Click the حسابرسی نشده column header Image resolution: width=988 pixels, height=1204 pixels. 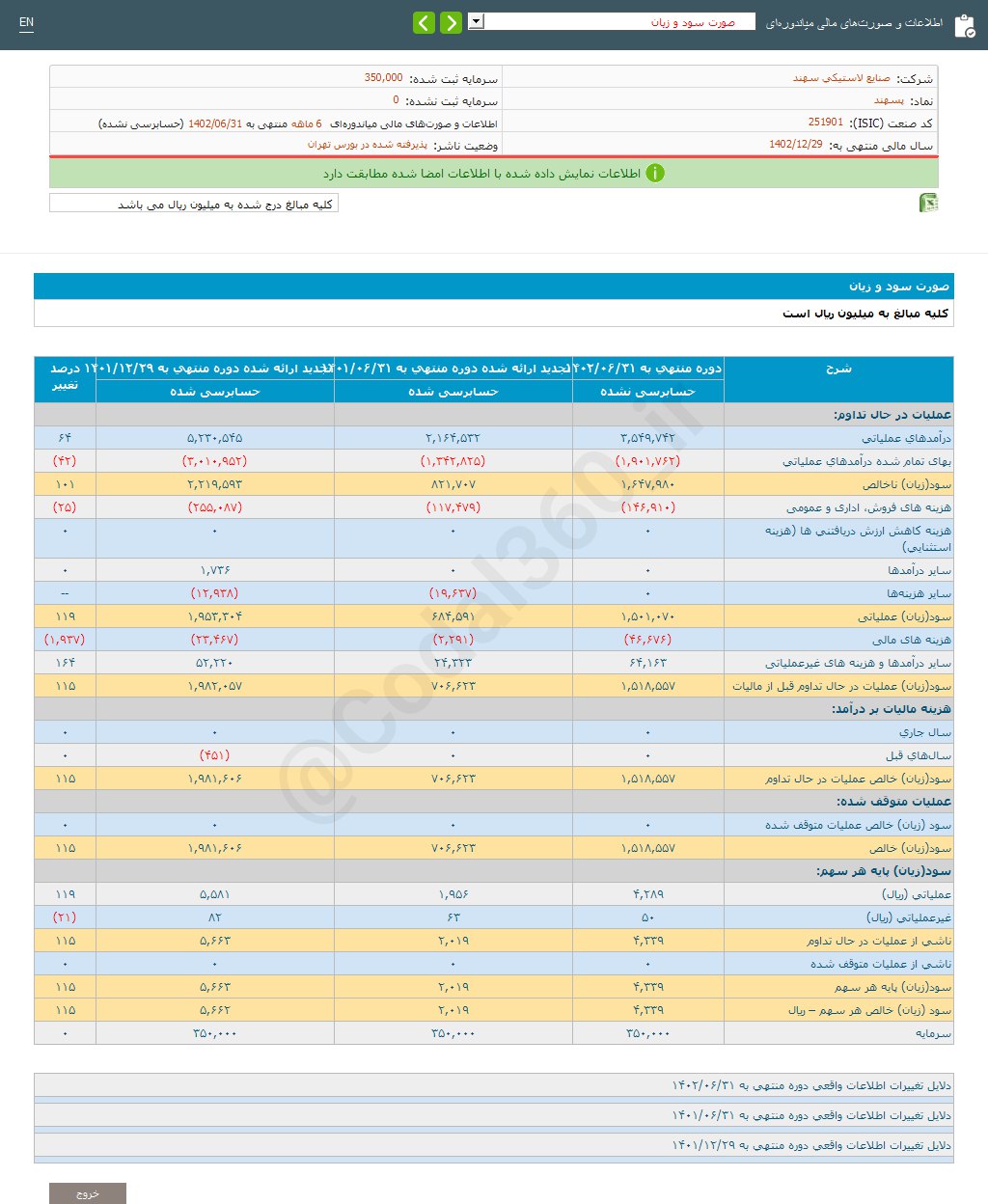[x=647, y=392]
